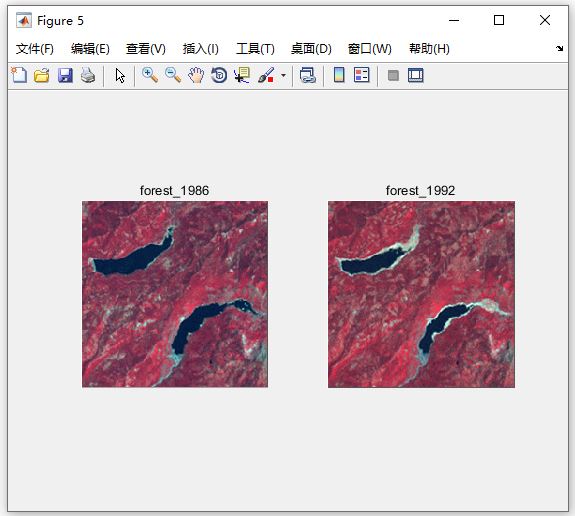
Task: Print the figure with the printer icon
Action: pyautogui.click(x=88, y=76)
